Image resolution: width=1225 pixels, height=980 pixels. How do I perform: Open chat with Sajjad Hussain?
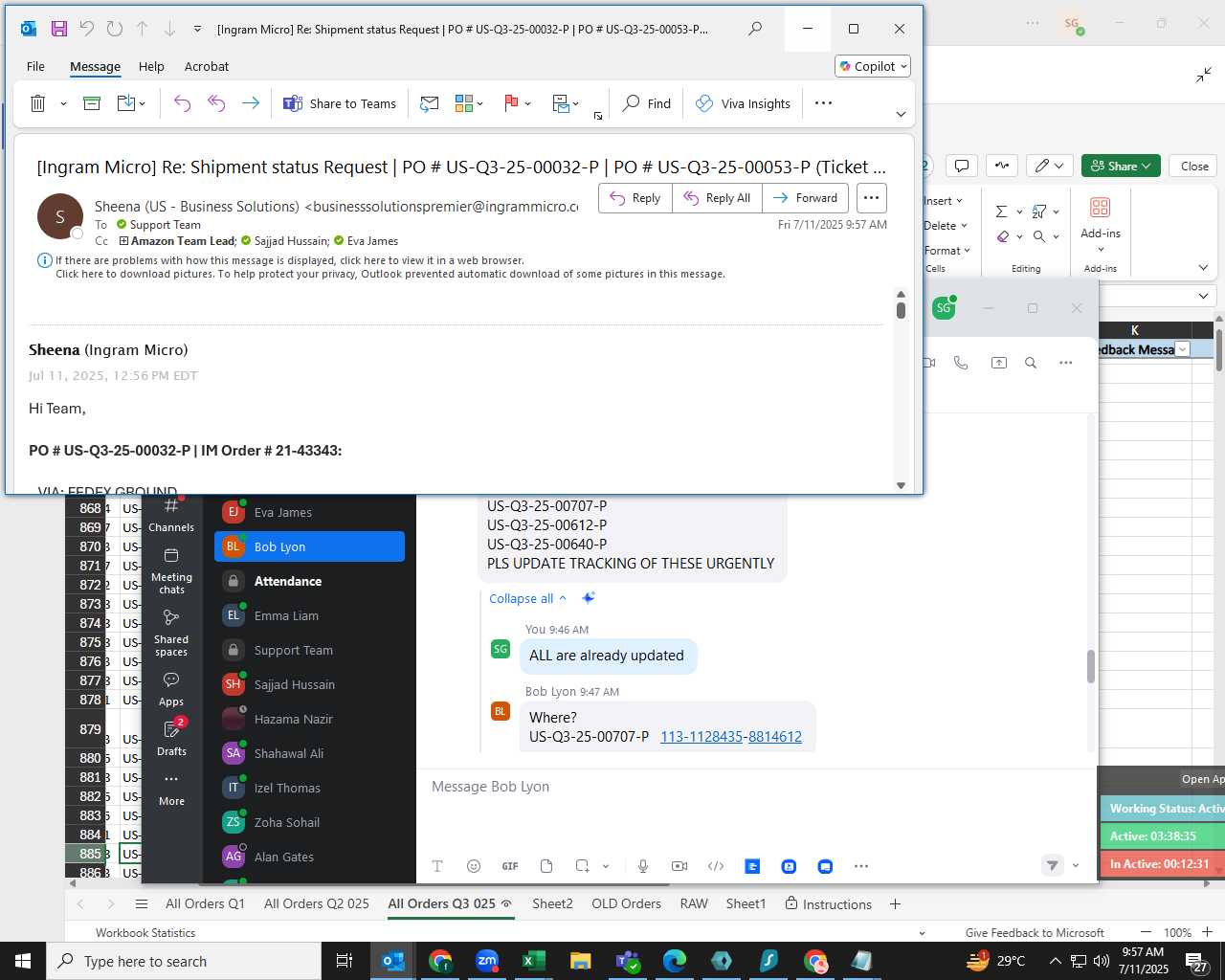(x=309, y=684)
